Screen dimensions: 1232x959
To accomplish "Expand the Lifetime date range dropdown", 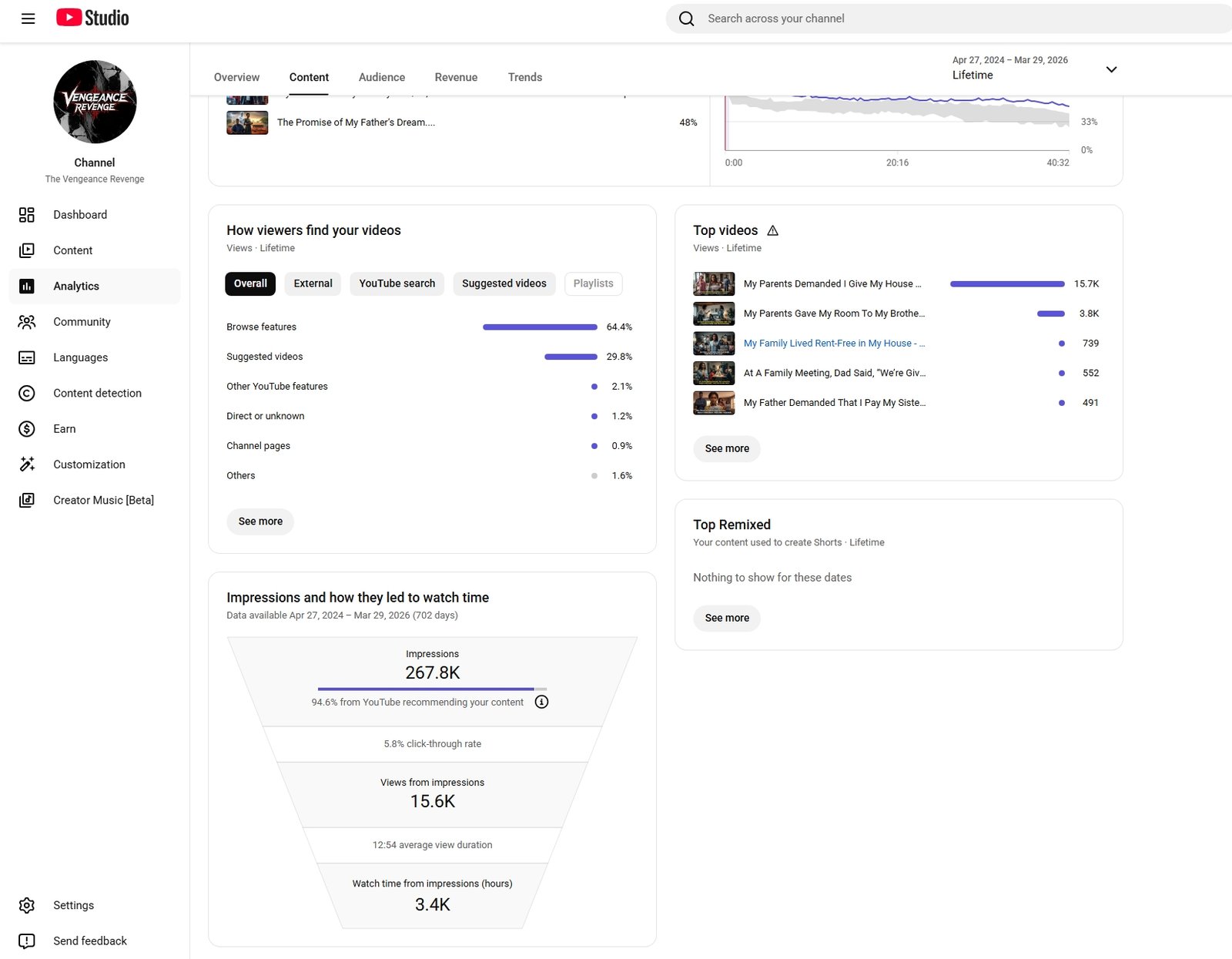I will click(x=1110, y=69).
